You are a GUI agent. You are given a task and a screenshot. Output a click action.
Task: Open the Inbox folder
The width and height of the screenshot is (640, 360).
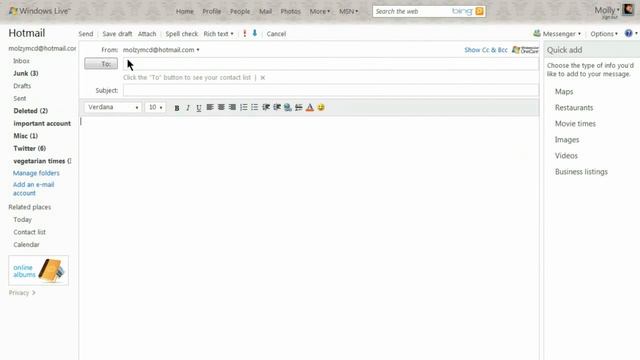(x=21, y=61)
